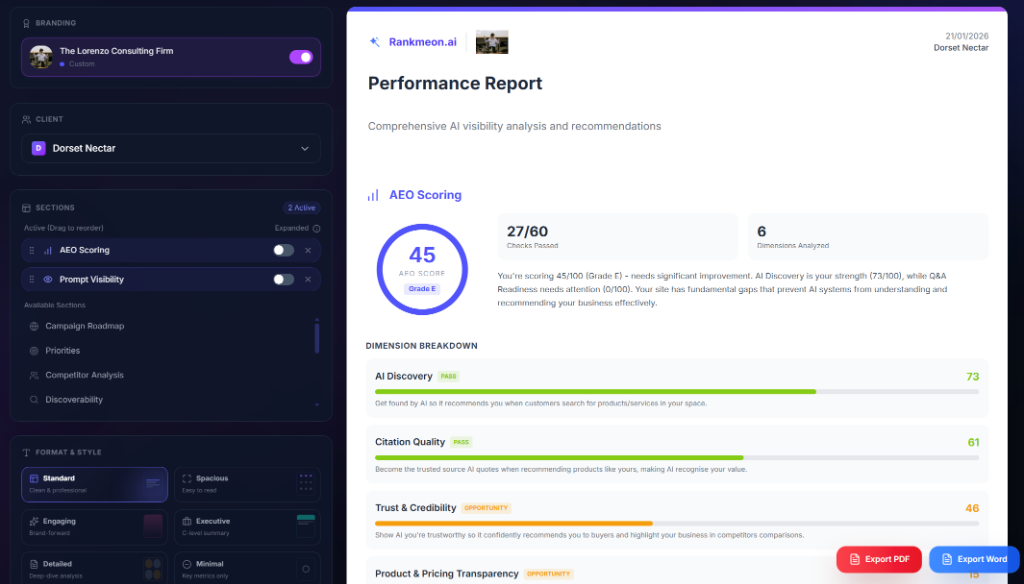Click the Competitor Analysis people icon
This screenshot has width=1024, height=584.
point(35,375)
